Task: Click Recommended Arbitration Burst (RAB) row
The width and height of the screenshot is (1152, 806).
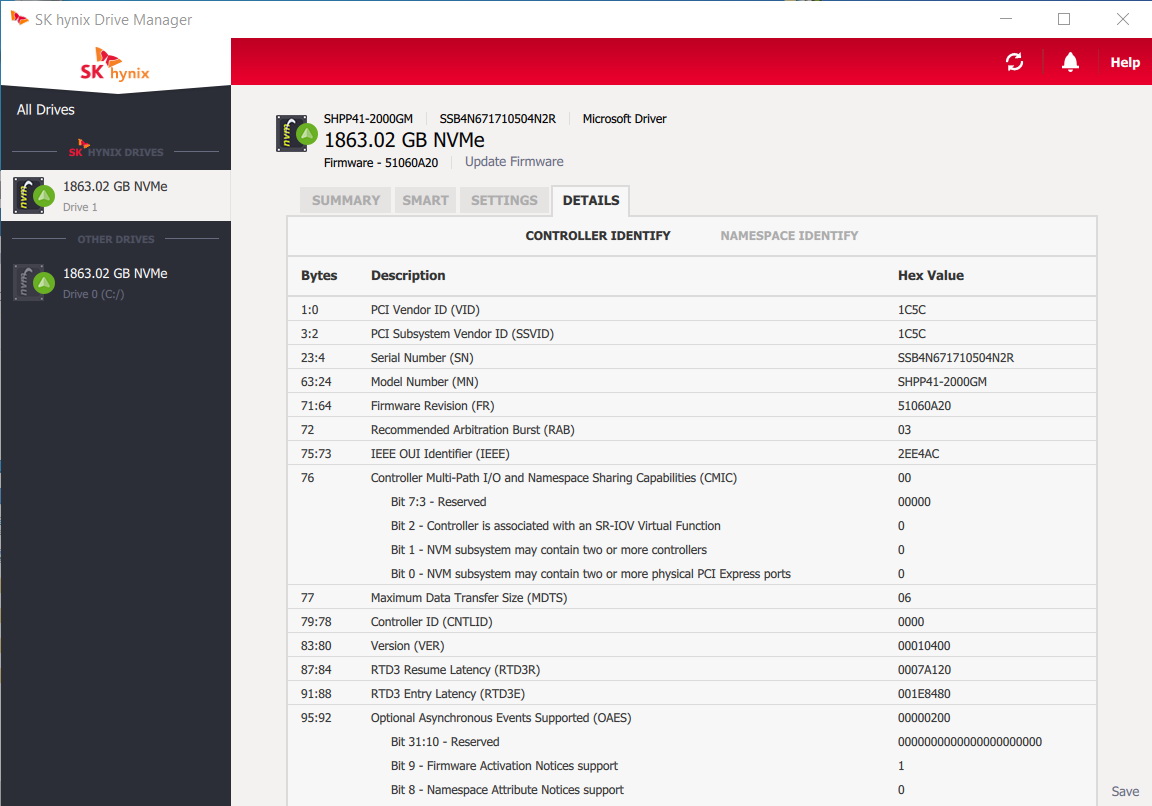Action: click(x=691, y=430)
